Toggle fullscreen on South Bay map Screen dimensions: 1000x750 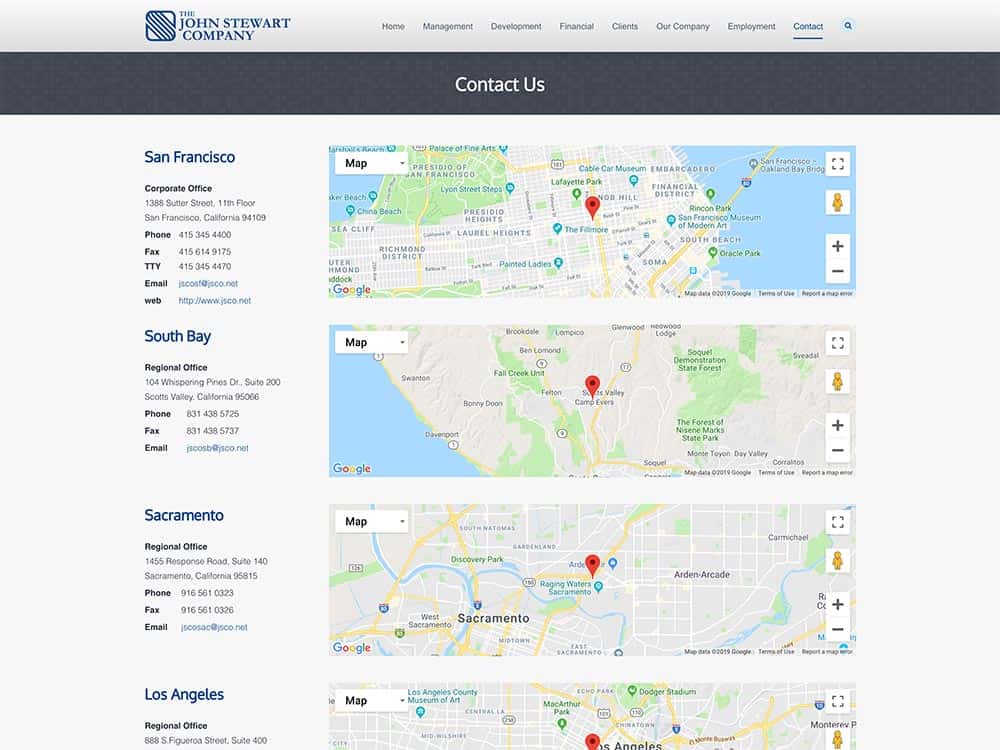tap(837, 343)
